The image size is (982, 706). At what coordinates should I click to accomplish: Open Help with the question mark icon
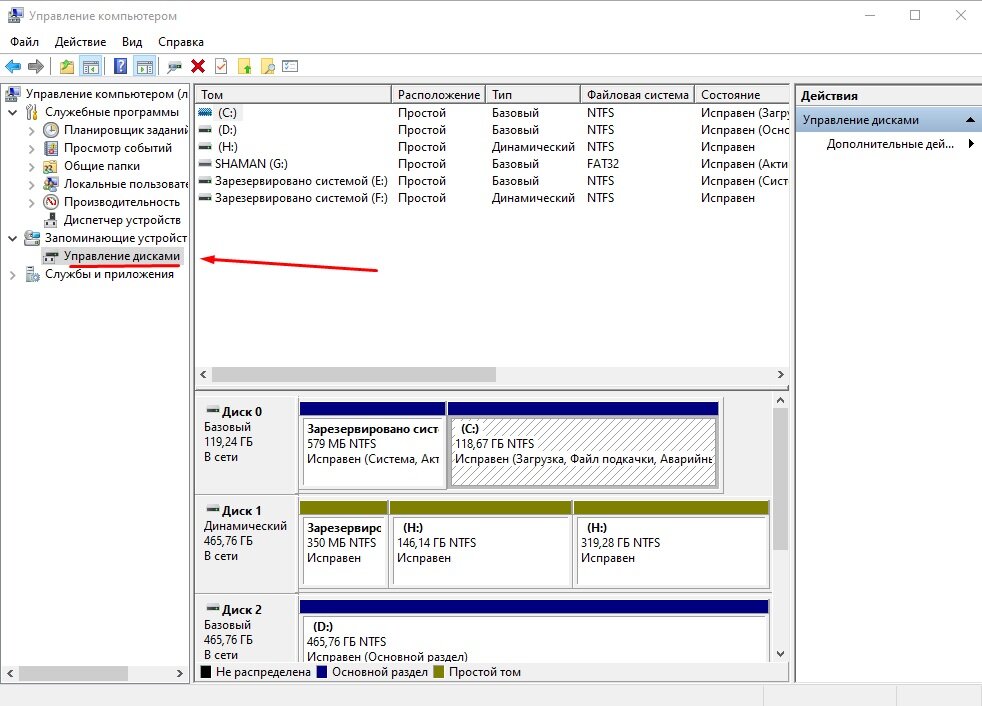(x=120, y=66)
